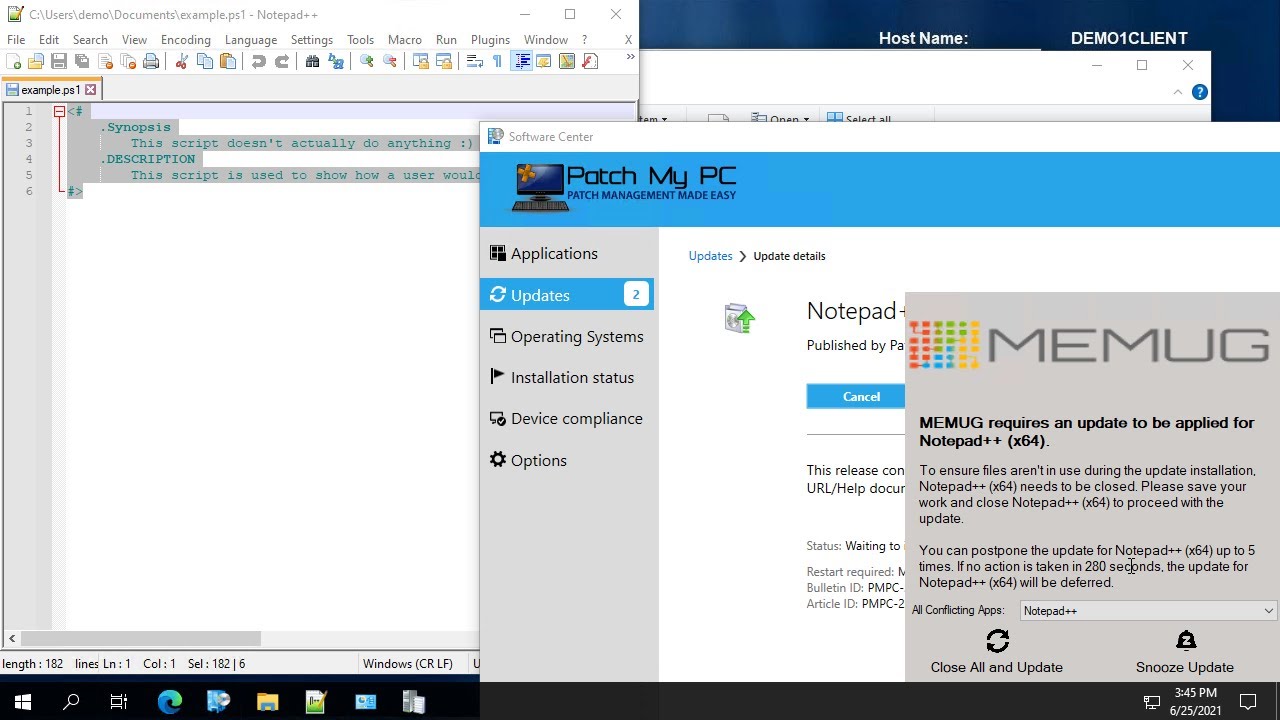Click Close All and Update button
The height and width of the screenshot is (720, 1280).
pos(997,652)
